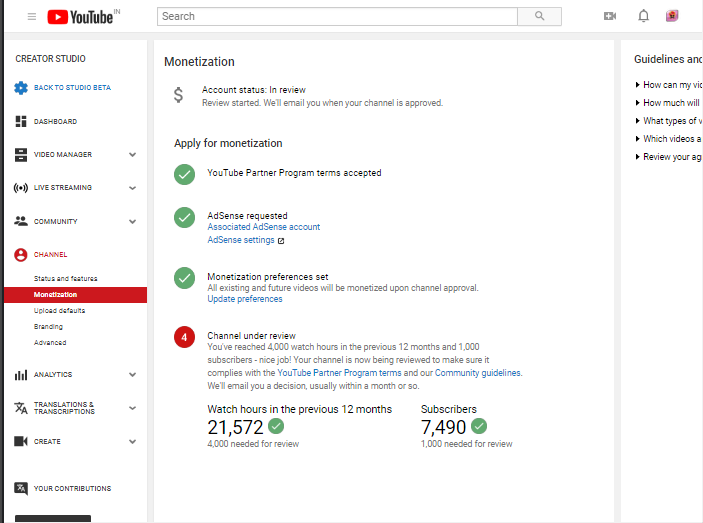Screen dimensions: 703x523
Task: Open Branding under Channel
Action: coord(48,327)
